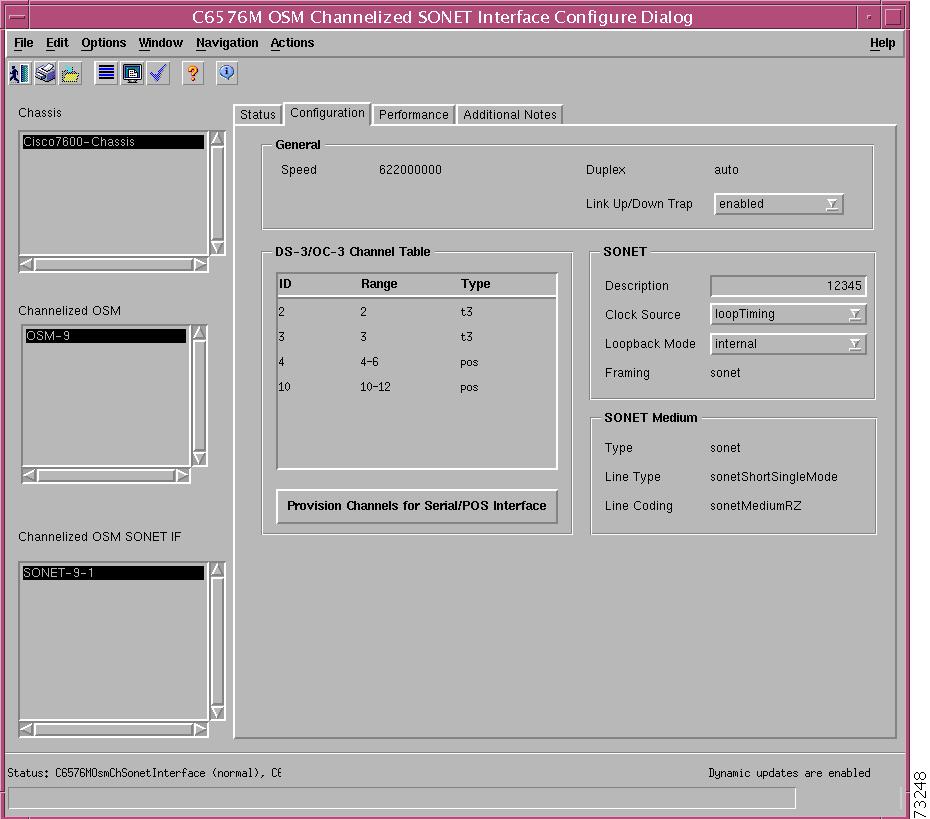Open the Help menu
The image size is (930, 819).
tap(883, 43)
